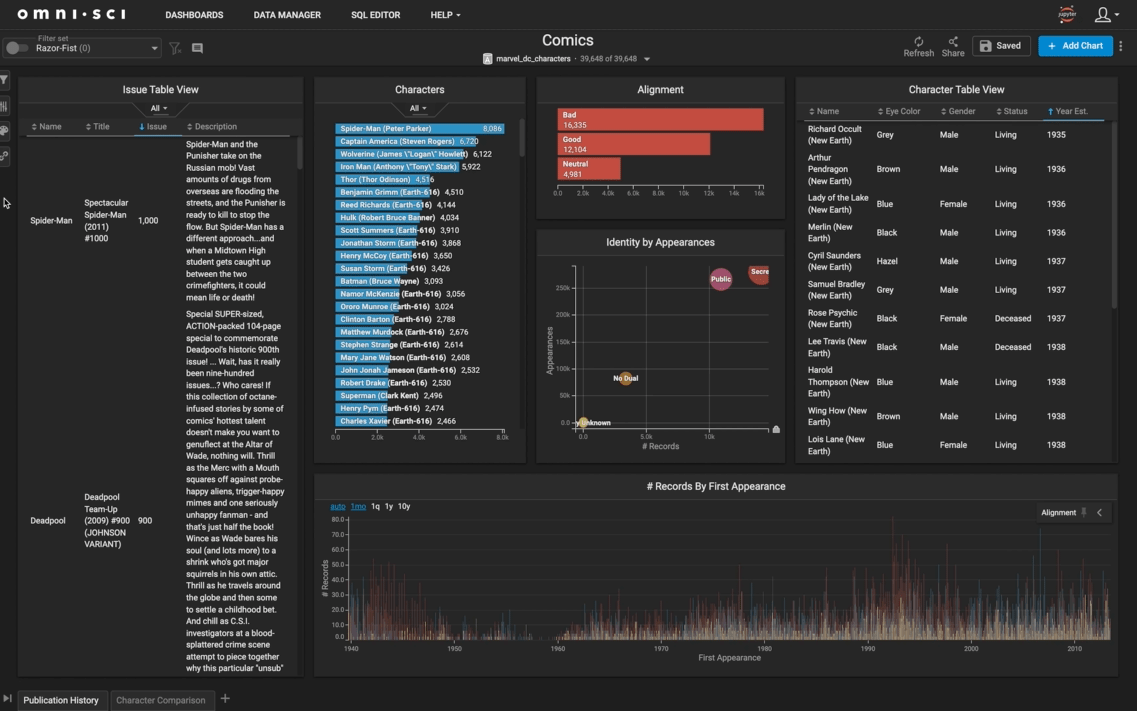The height and width of the screenshot is (711, 1137).
Task: Clear all filters with funnel-x icon
Action: 175,48
